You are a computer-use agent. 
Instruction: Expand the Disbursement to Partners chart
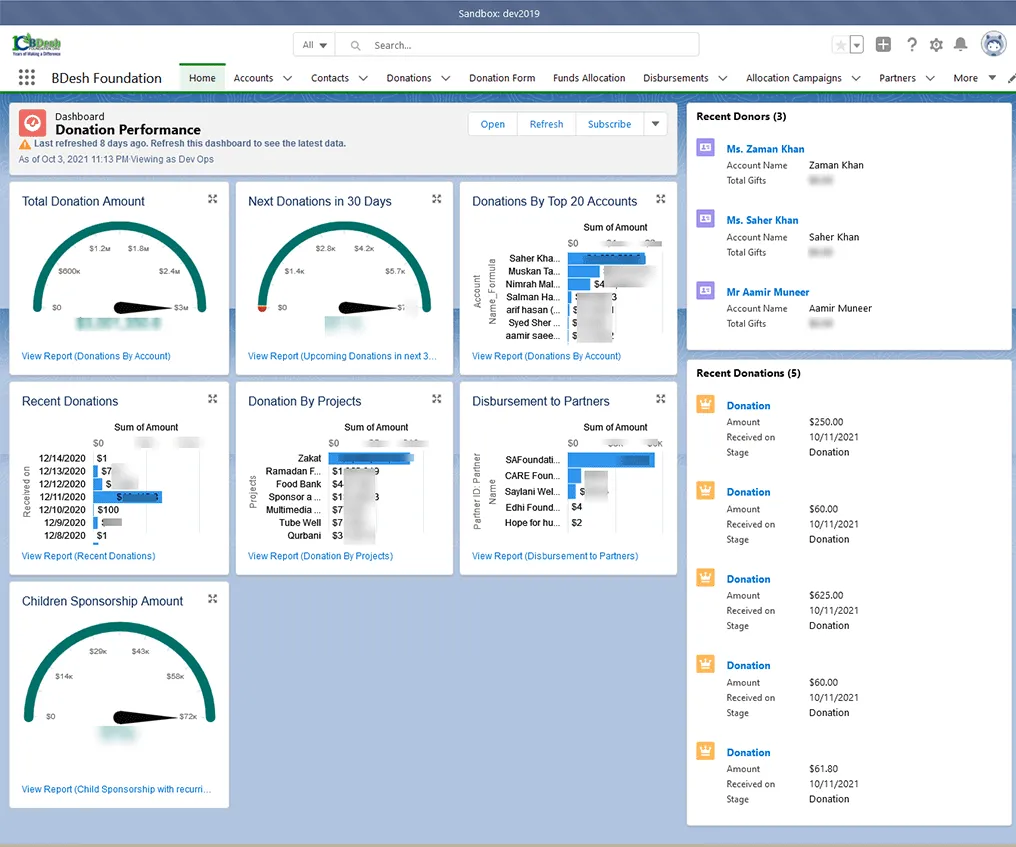coord(661,399)
